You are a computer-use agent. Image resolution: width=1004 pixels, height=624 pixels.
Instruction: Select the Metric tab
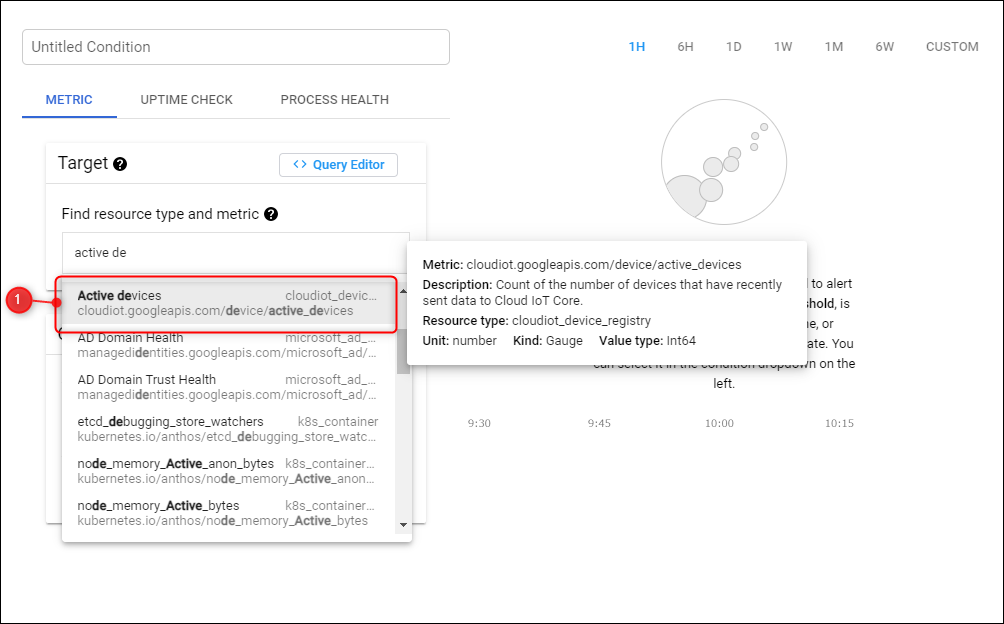tap(69, 100)
